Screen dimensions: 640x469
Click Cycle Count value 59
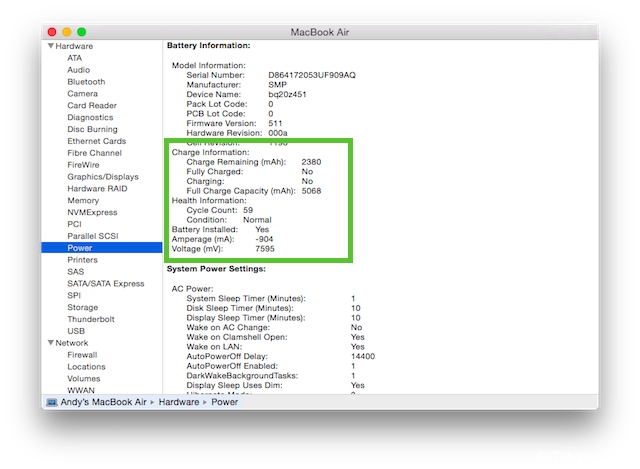(248, 210)
